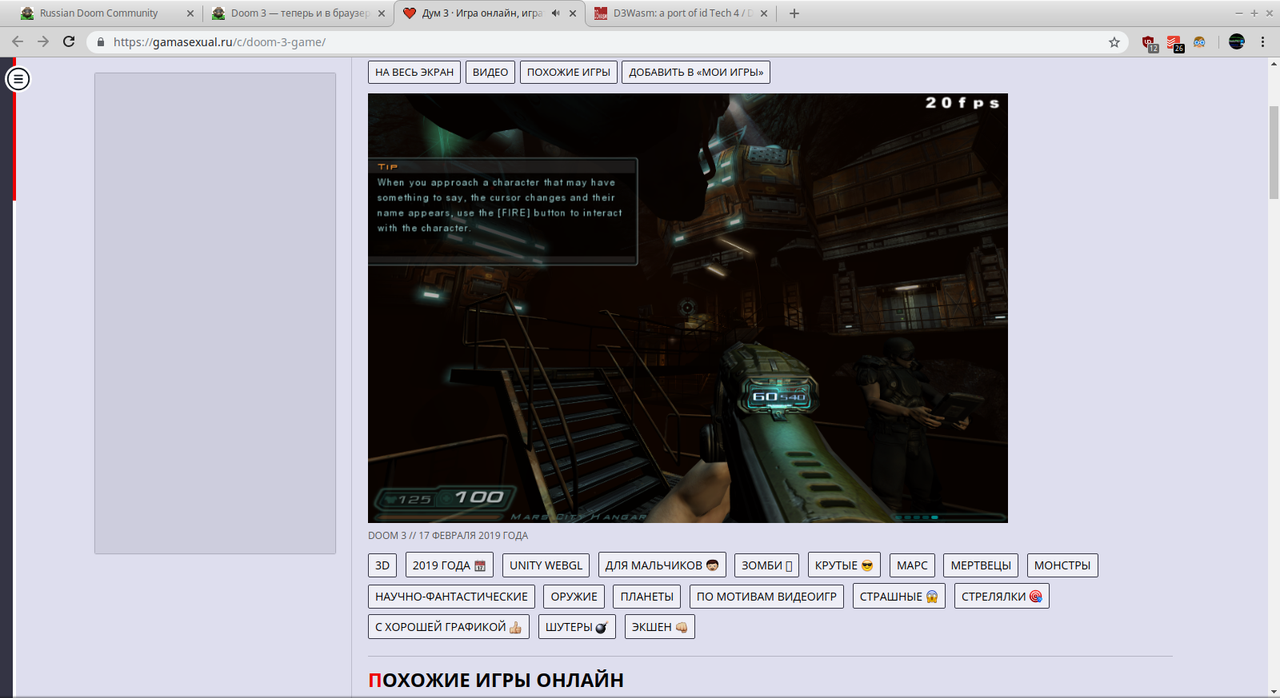Open the round hamburger site menu

click(x=18, y=79)
